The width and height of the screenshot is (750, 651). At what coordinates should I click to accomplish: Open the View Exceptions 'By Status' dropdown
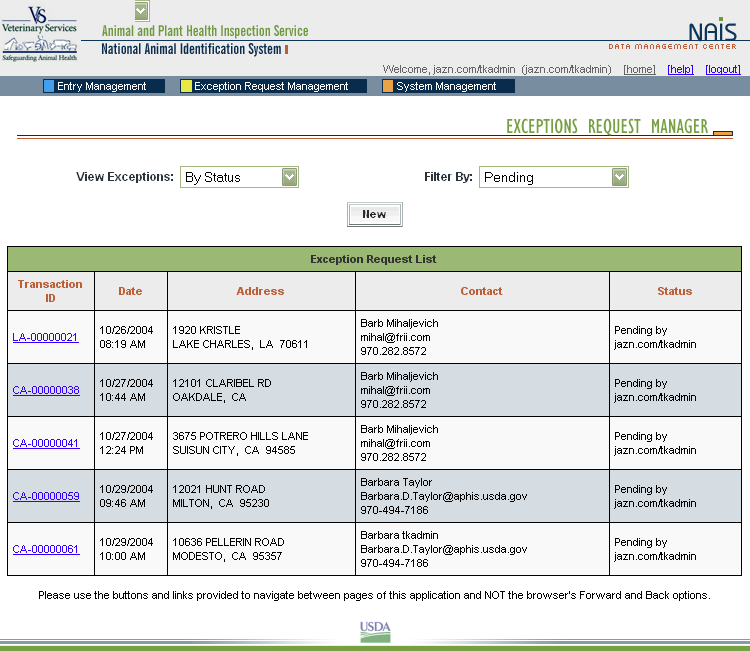(x=240, y=177)
